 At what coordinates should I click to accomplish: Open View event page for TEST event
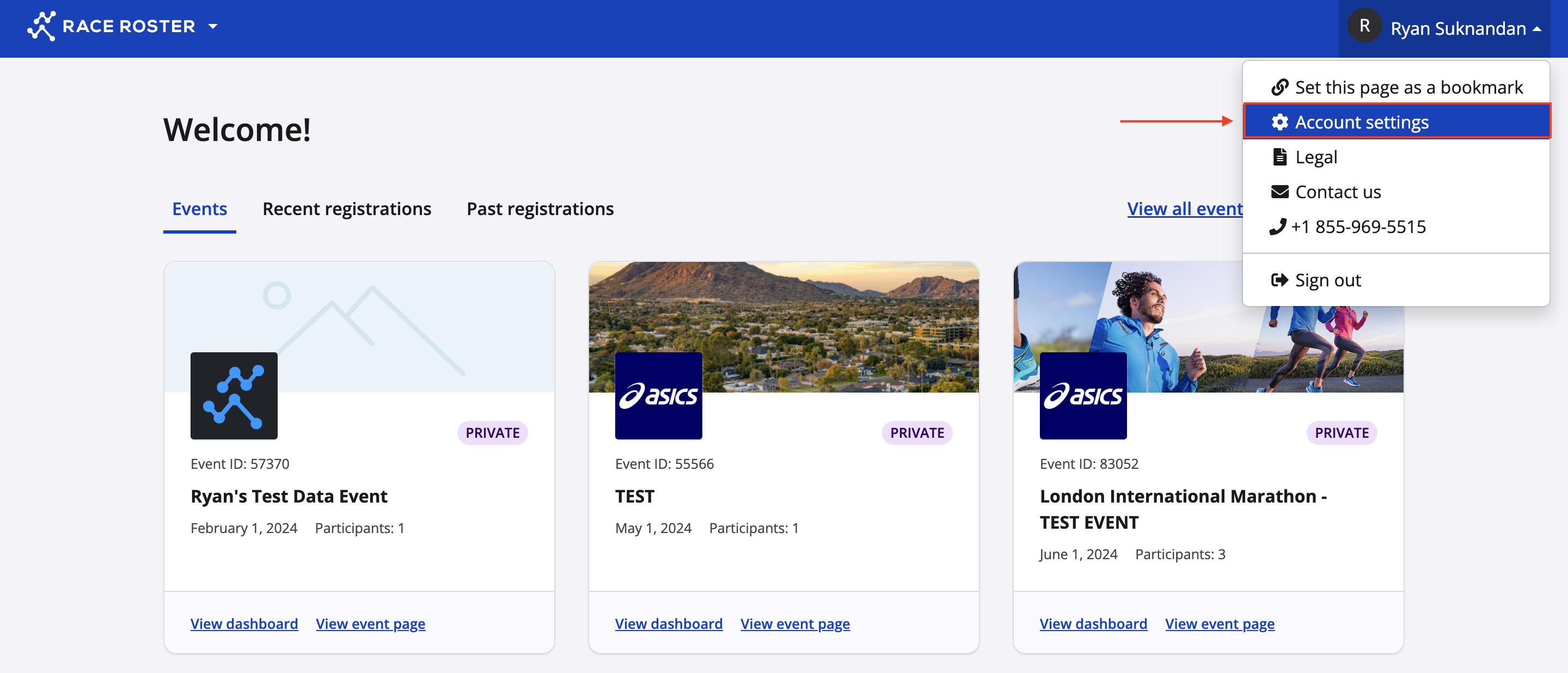pos(795,623)
